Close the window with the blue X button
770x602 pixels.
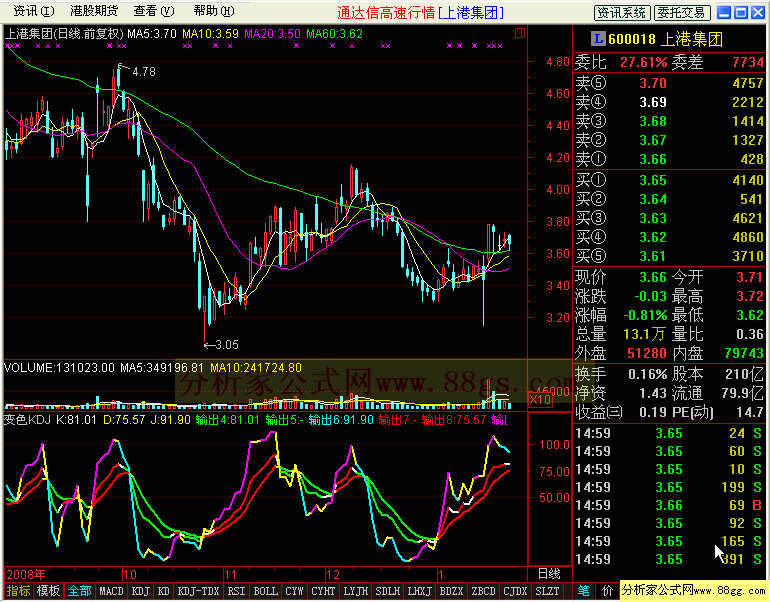click(758, 12)
